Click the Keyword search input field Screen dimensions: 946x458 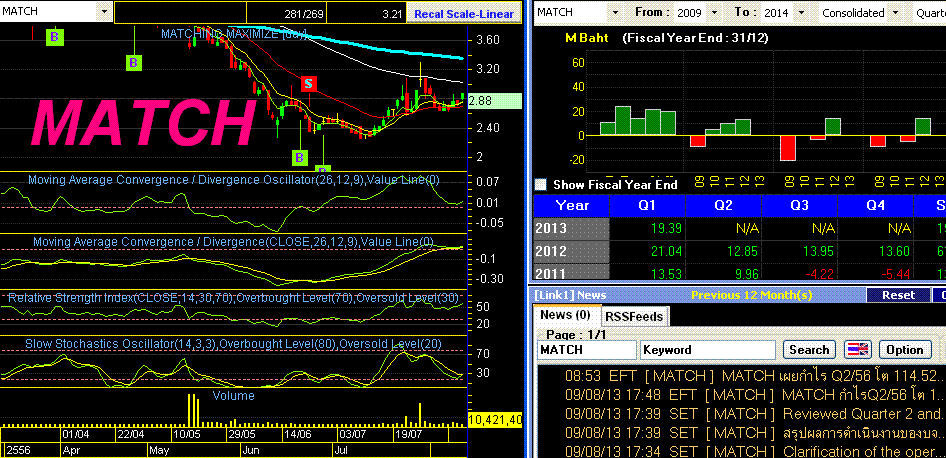[708, 350]
